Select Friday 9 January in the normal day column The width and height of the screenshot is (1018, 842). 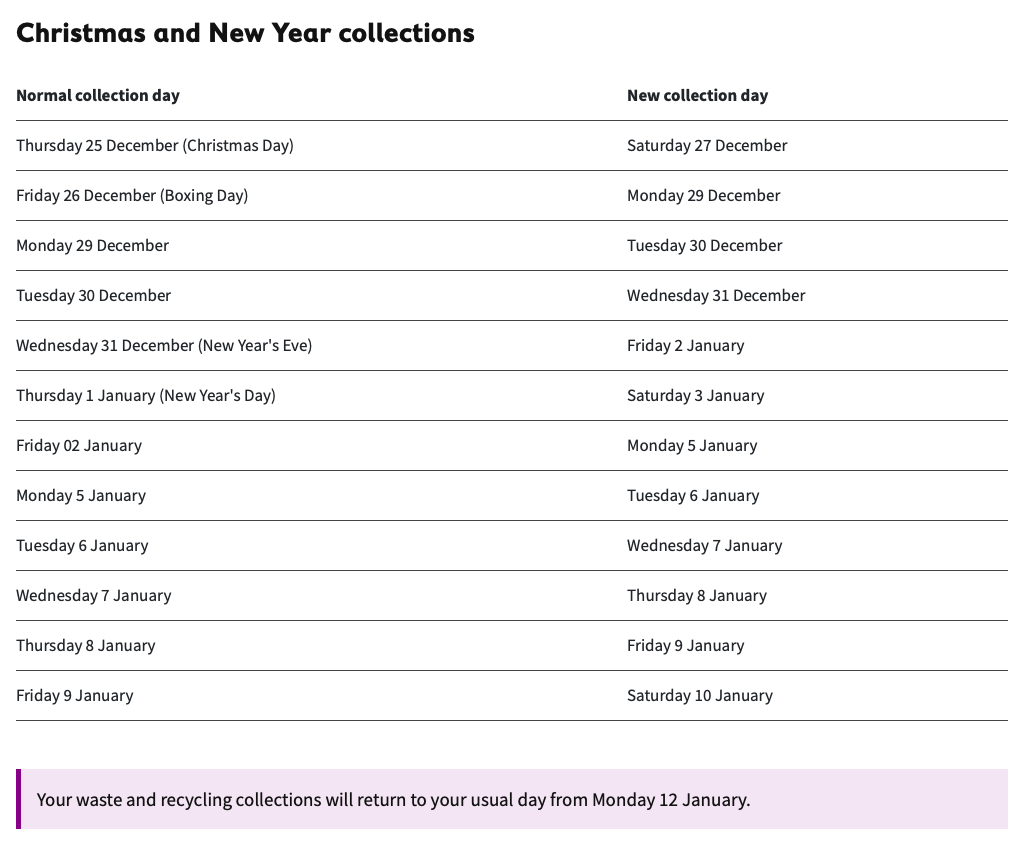click(x=74, y=696)
